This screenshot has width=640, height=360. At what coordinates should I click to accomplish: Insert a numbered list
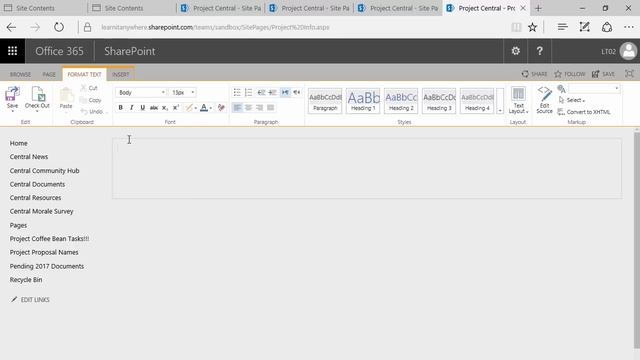tap(249, 93)
